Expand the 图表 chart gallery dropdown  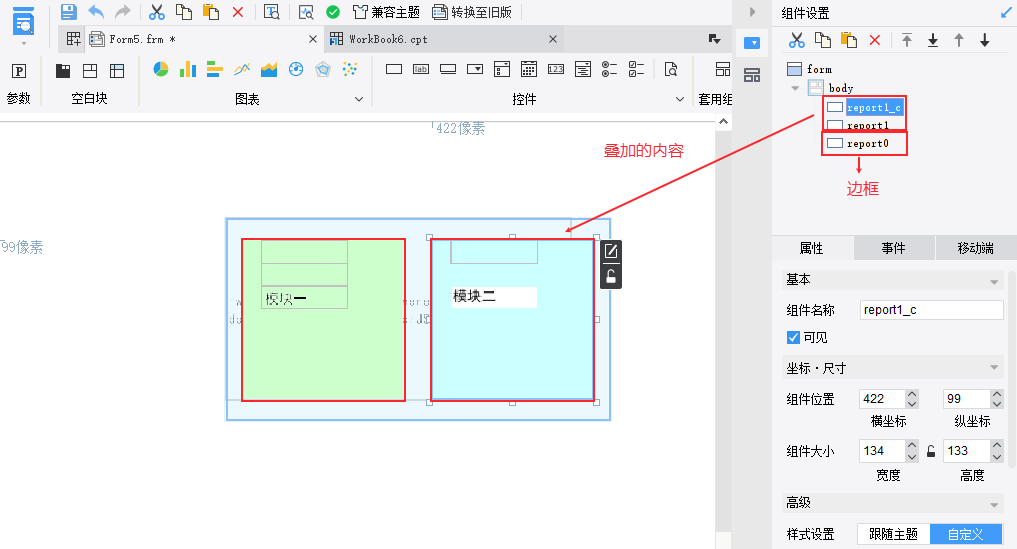(359, 99)
